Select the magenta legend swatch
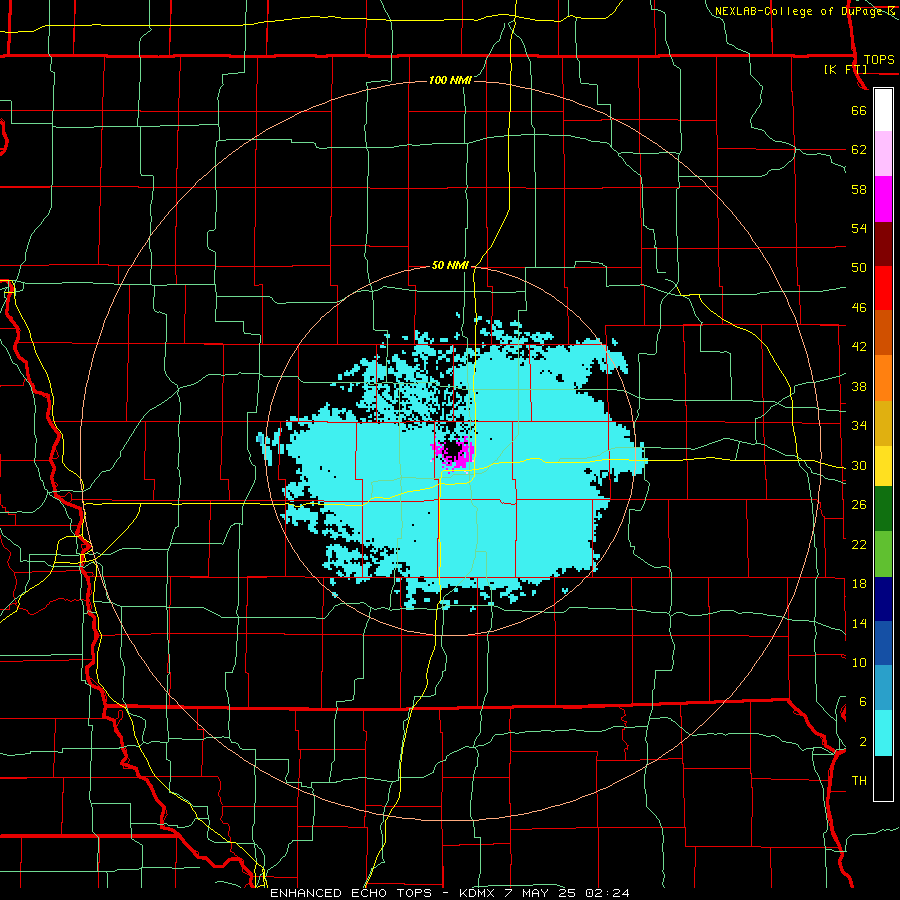 883,199
